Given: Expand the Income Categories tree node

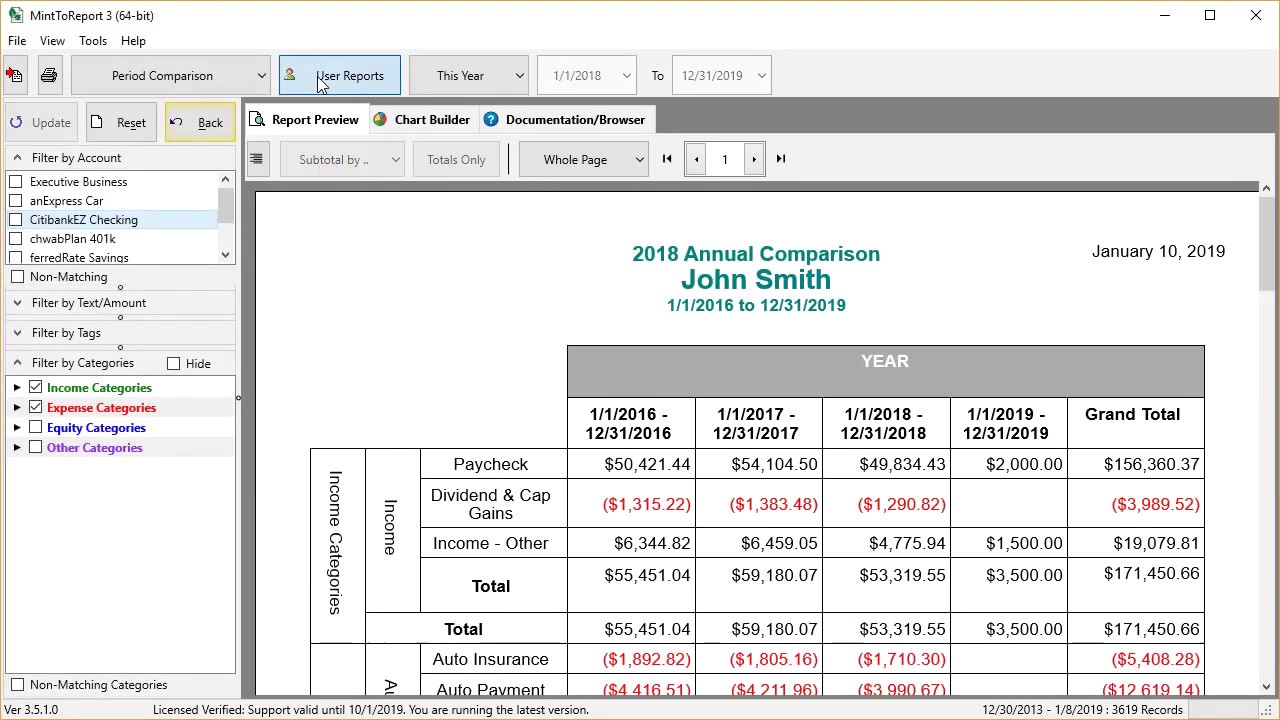Looking at the screenshot, I should pyautogui.click(x=17, y=388).
